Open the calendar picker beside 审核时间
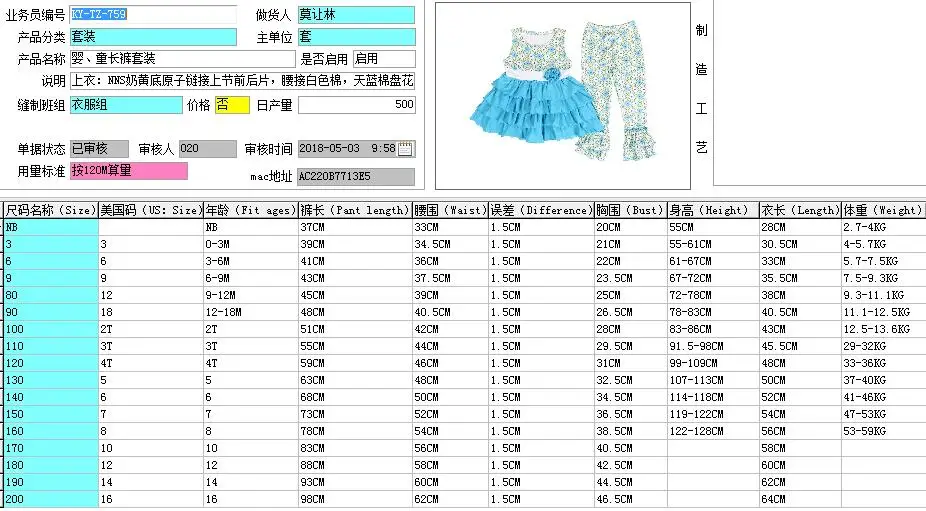926x511 pixels. pyautogui.click(x=405, y=148)
